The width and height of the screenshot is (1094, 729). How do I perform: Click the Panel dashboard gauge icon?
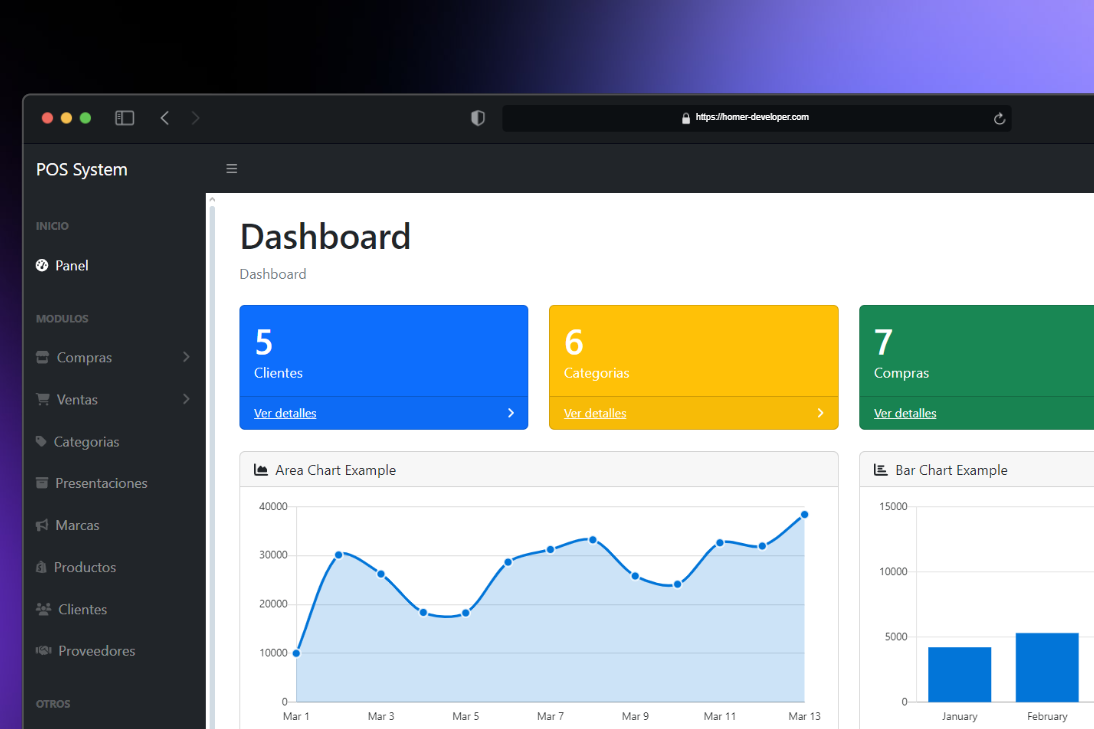point(42,265)
